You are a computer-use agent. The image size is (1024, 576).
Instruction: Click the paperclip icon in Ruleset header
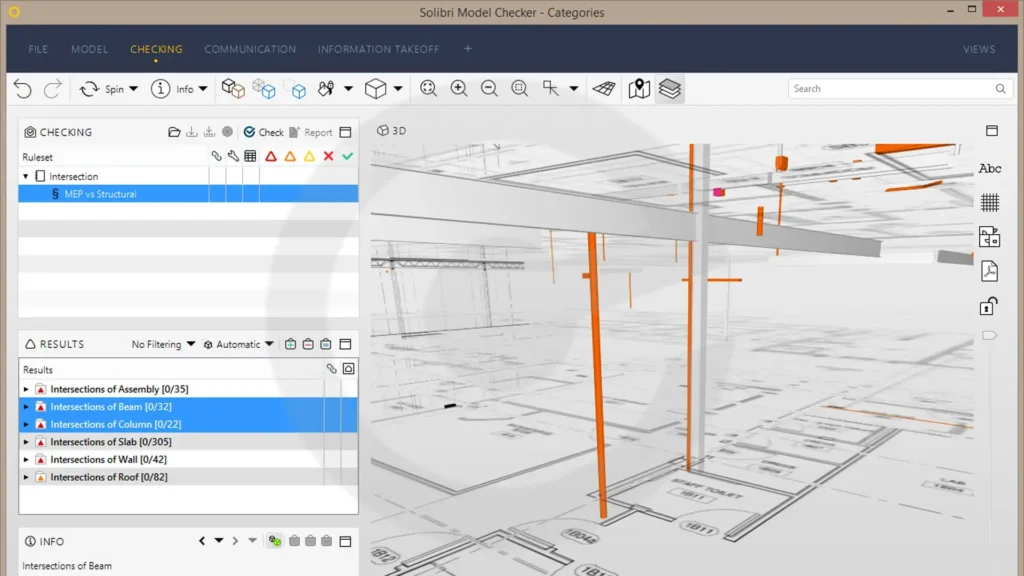coord(216,156)
